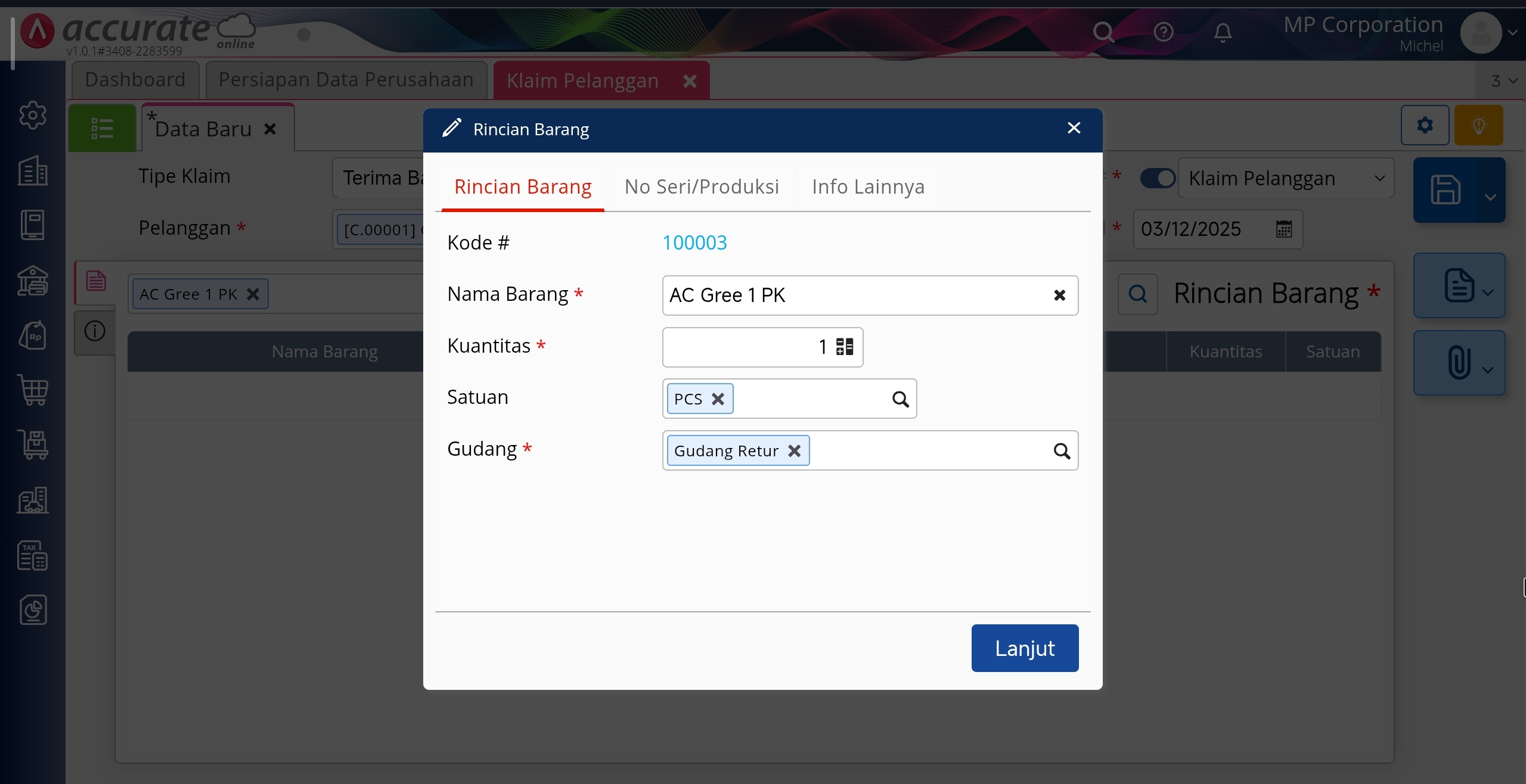The width and height of the screenshot is (1526, 784).
Task: Expand the Klaim Pelanggan dropdown
Action: click(1379, 178)
